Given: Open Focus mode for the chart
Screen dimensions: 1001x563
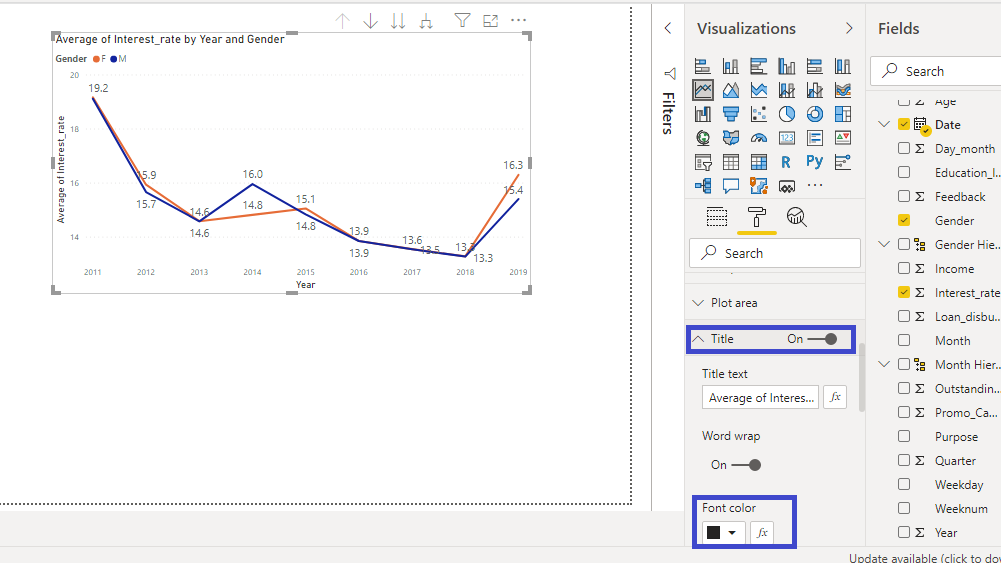Looking at the screenshot, I should 490,20.
